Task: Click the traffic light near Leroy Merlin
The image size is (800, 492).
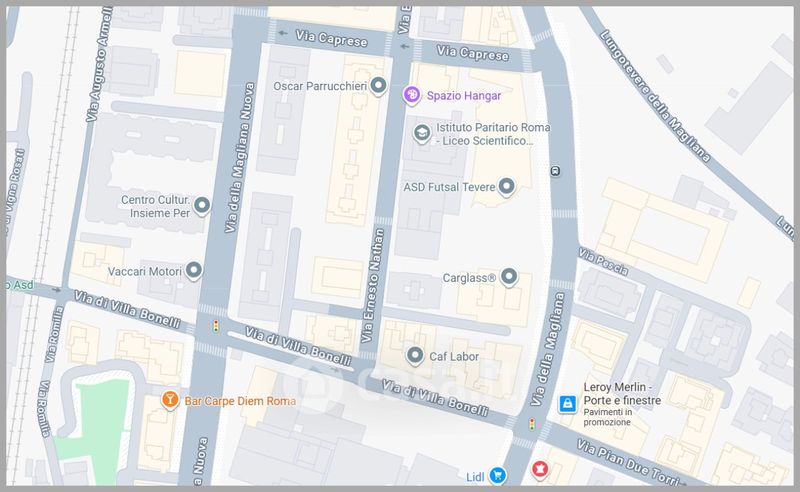Action: (532, 425)
